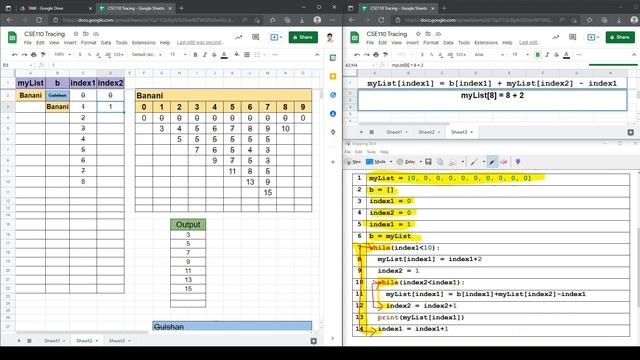Screen dimensions: 640x360
Task: Open Insert menu in left Sheets window
Action: 70,42
